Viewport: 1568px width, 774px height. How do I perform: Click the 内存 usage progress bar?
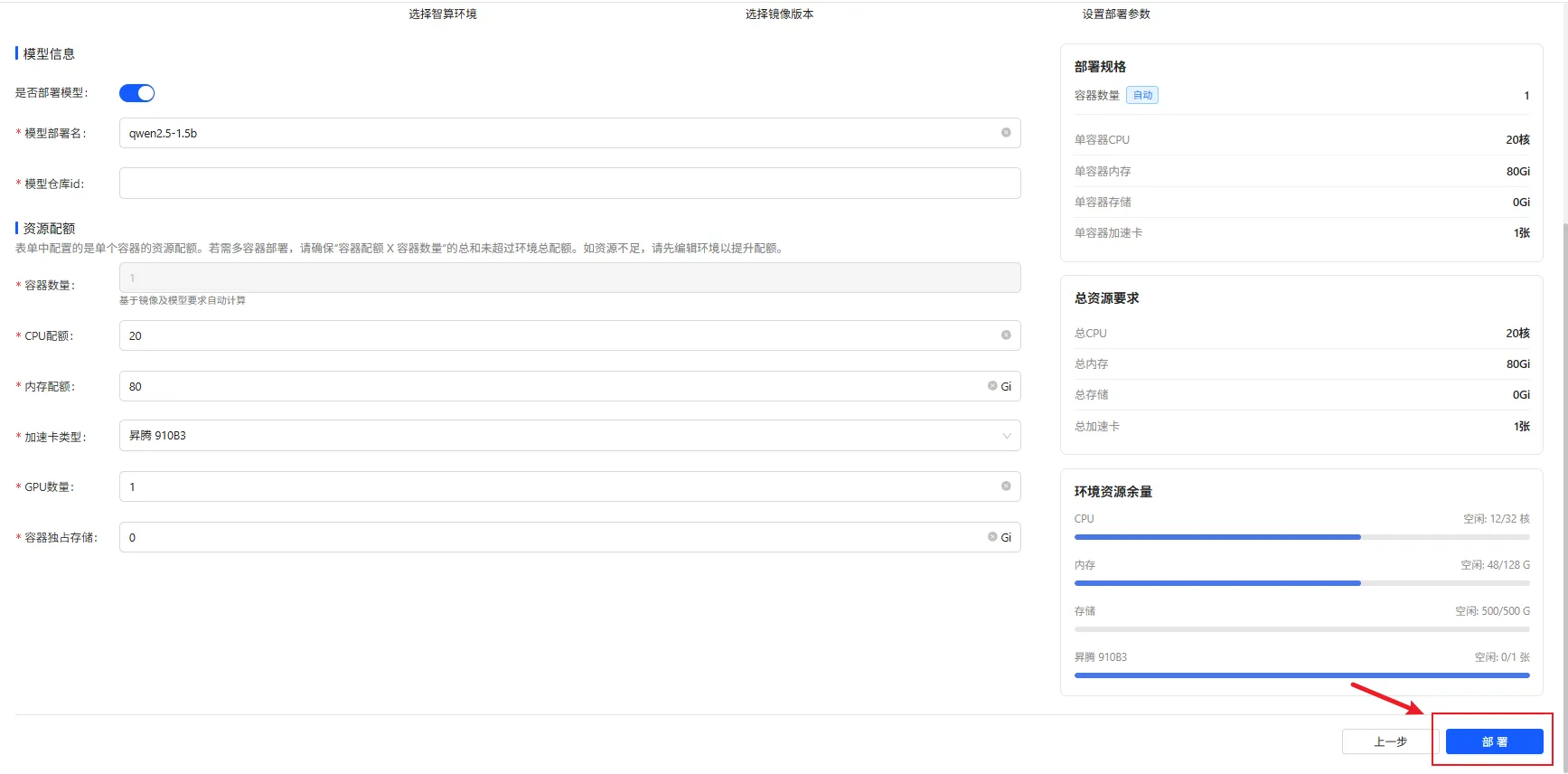[x=1302, y=583]
